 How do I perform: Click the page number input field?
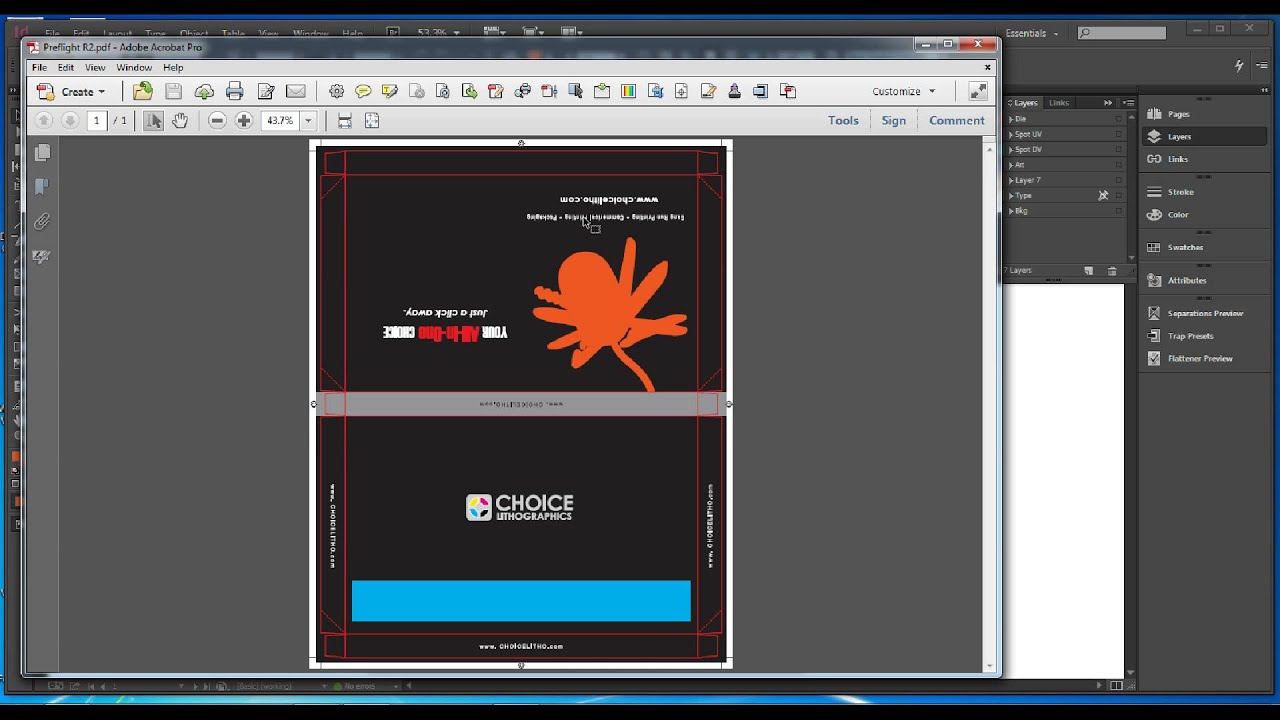tap(97, 120)
